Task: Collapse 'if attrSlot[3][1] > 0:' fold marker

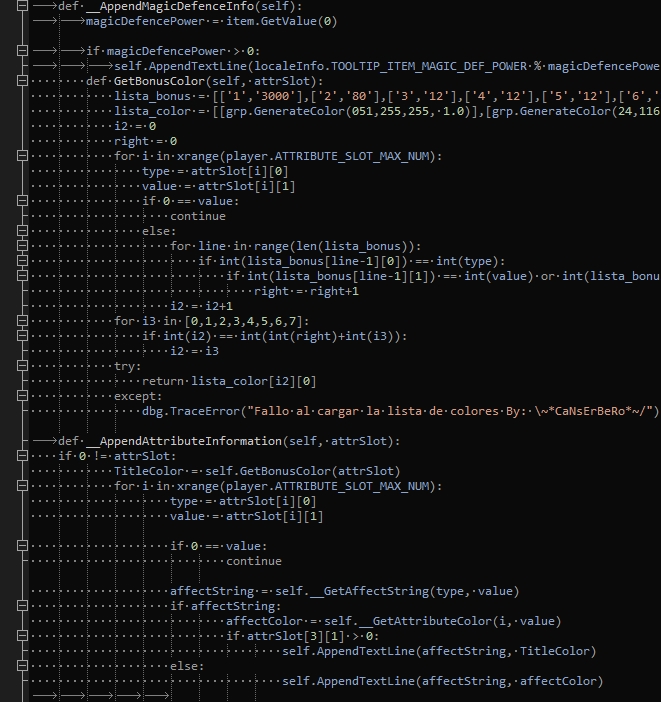Action: tap(22, 636)
